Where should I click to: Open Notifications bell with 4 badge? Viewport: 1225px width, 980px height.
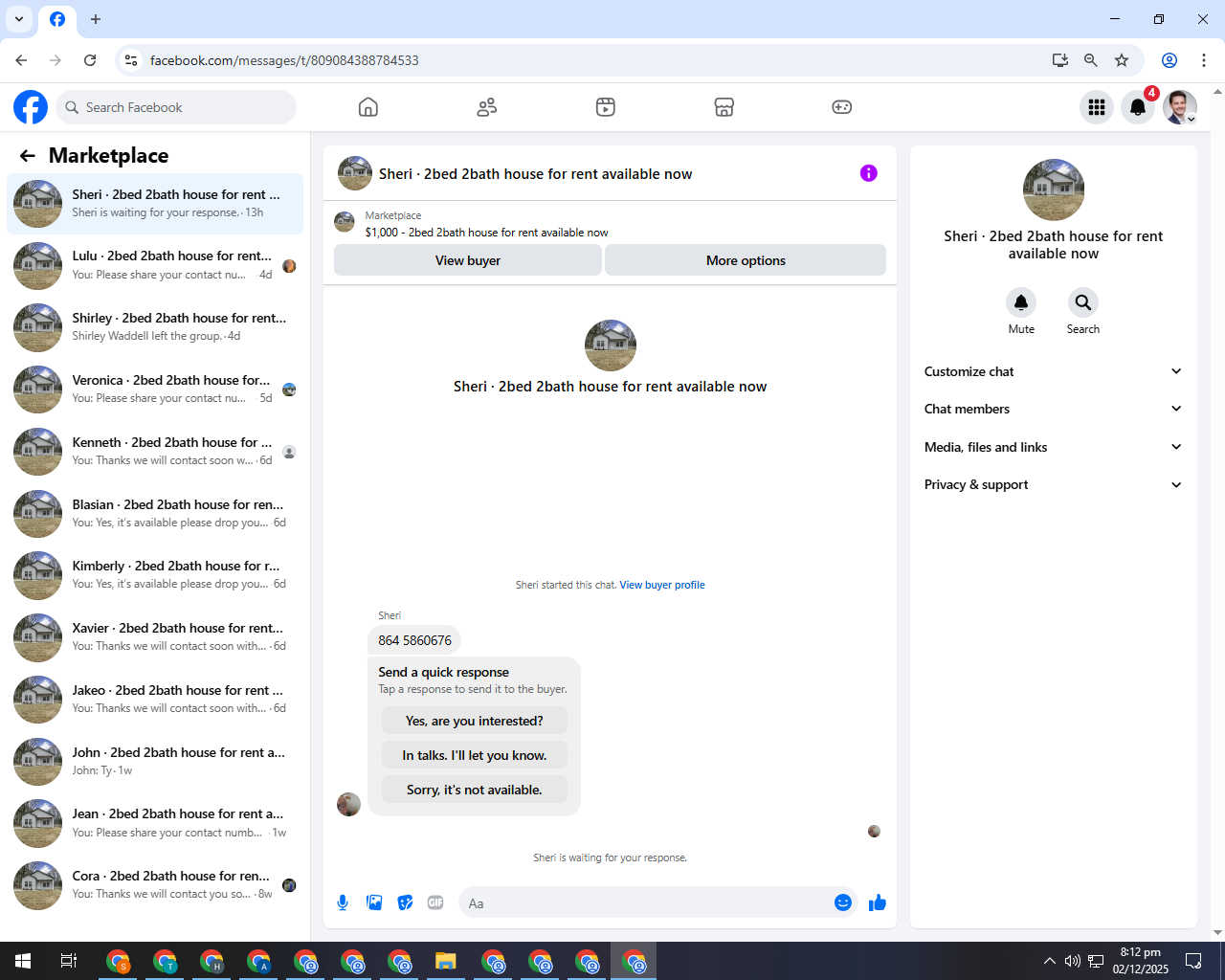coord(1138,107)
